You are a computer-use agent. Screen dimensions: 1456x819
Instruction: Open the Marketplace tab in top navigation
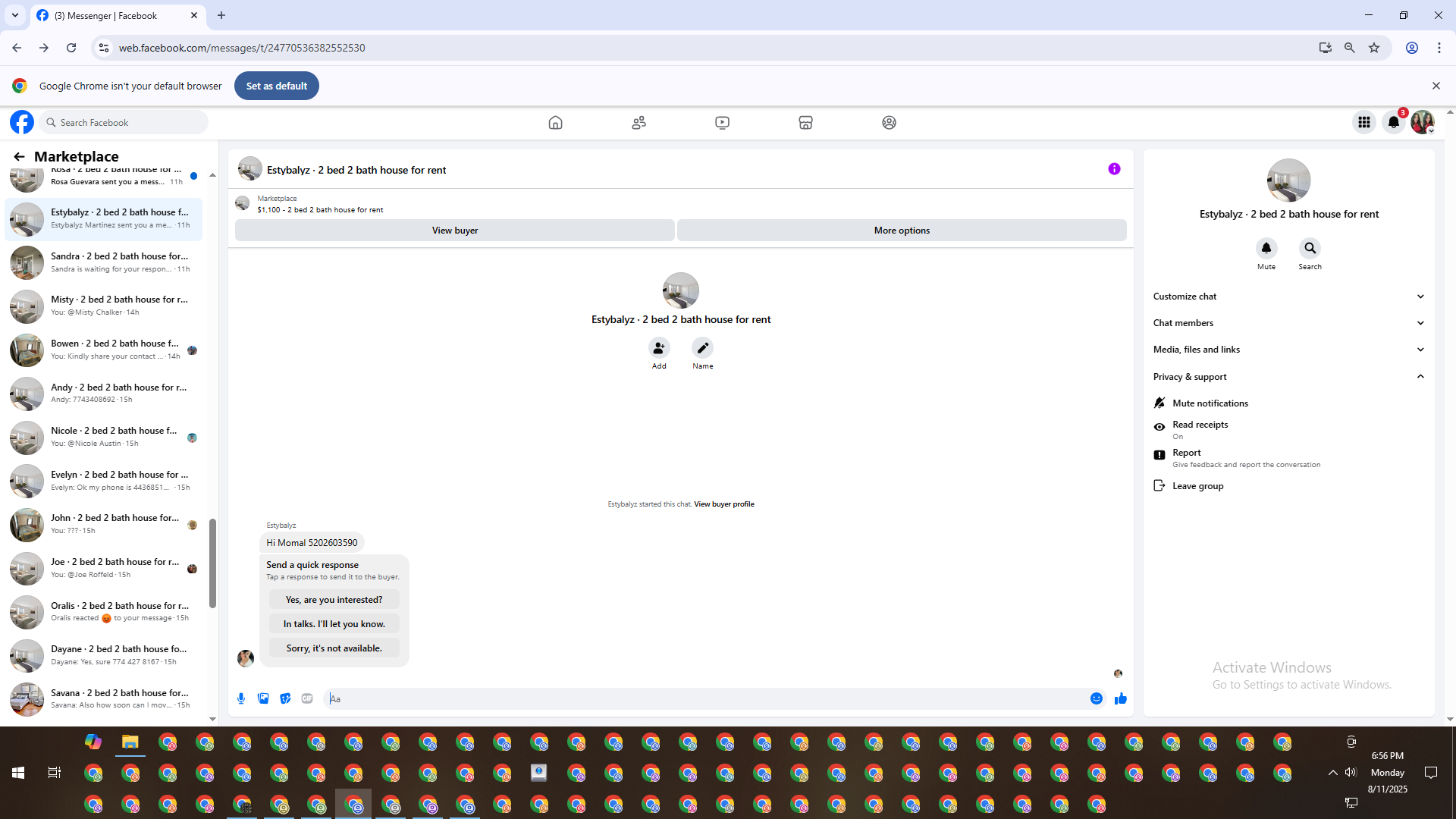point(805,122)
